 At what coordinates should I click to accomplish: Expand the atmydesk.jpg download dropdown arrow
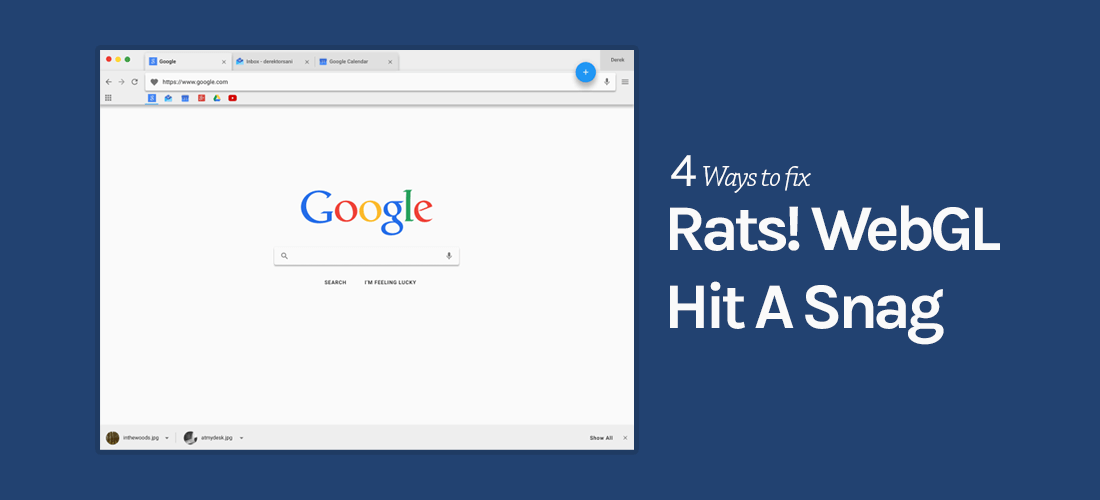pyautogui.click(x=241, y=438)
